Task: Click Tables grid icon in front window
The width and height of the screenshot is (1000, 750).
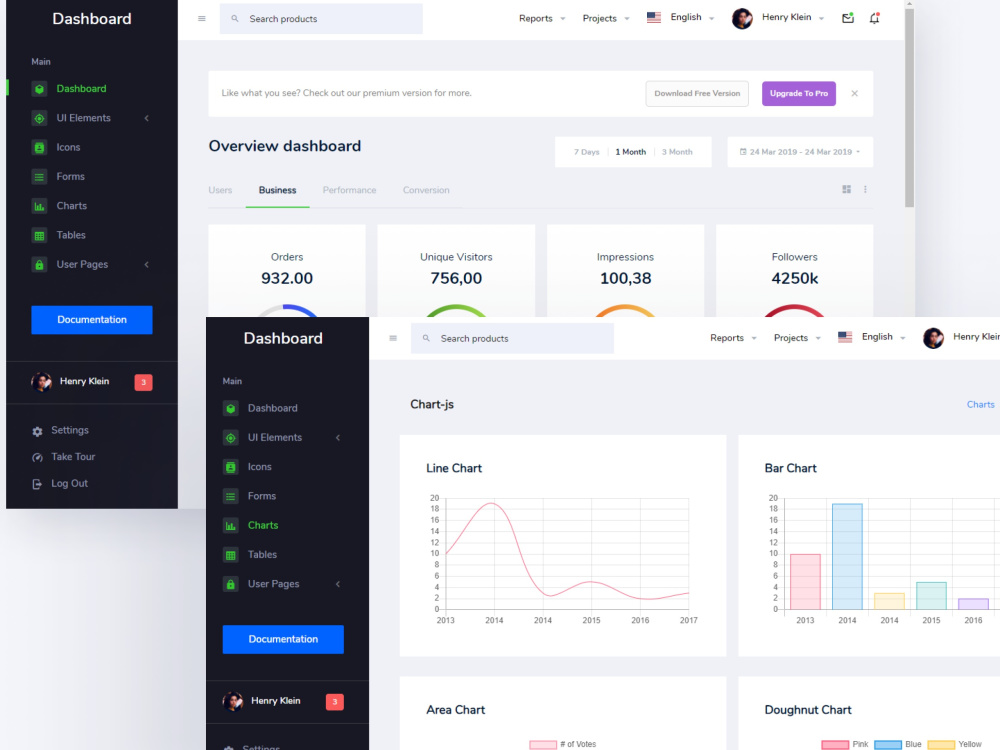Action: tap(230, 555)
